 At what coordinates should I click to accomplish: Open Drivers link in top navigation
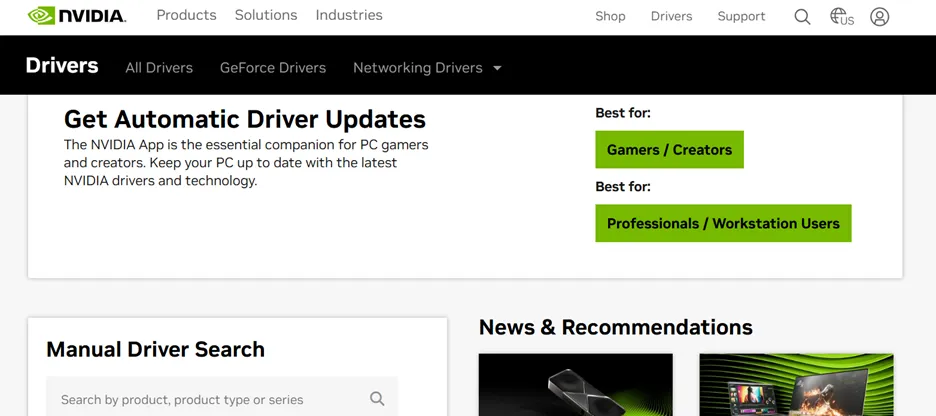pos(672,17)
